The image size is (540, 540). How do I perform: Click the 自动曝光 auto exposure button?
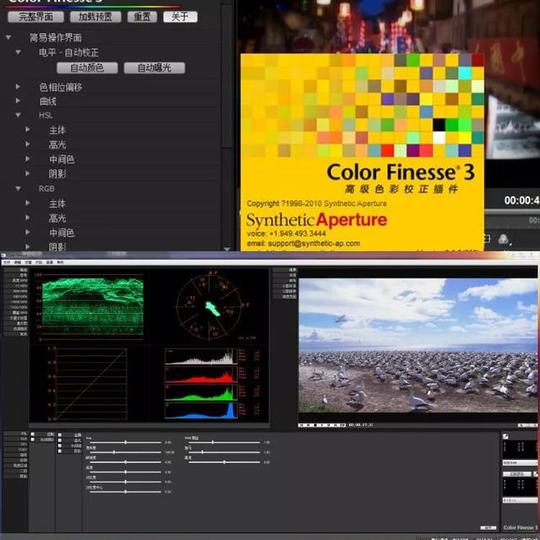point(154,68)
